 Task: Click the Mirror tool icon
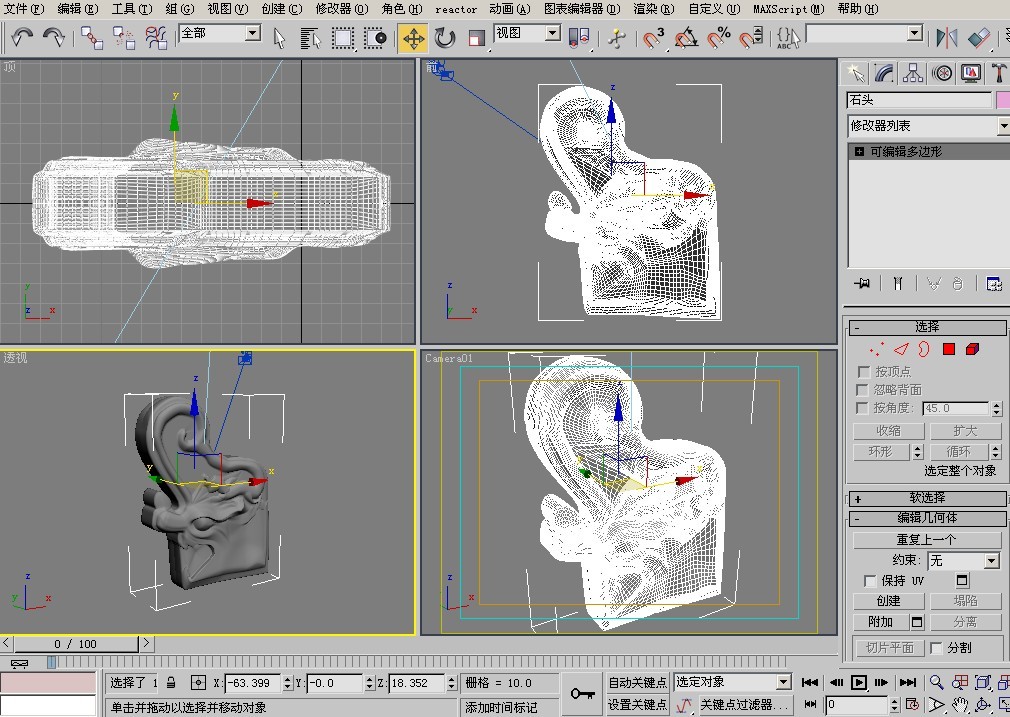point(946,38)
